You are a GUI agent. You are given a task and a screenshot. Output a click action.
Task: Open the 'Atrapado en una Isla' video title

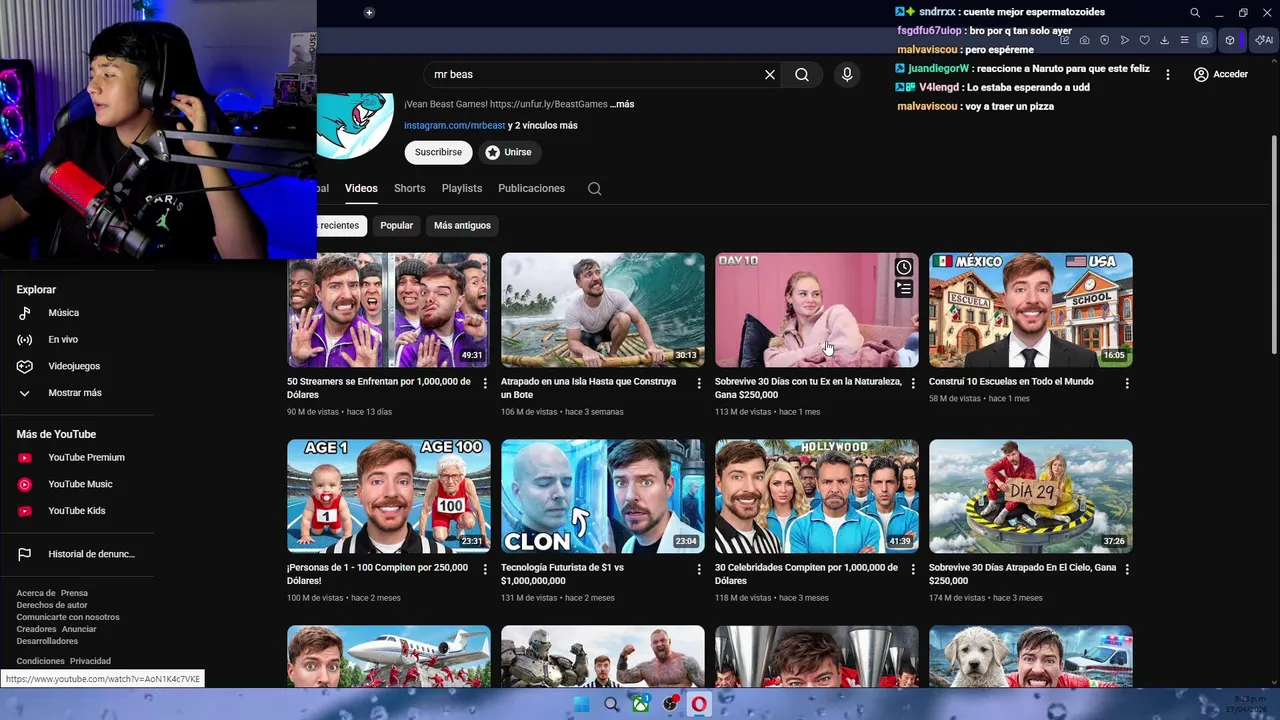pyautogui.click(x=588, y=388)
